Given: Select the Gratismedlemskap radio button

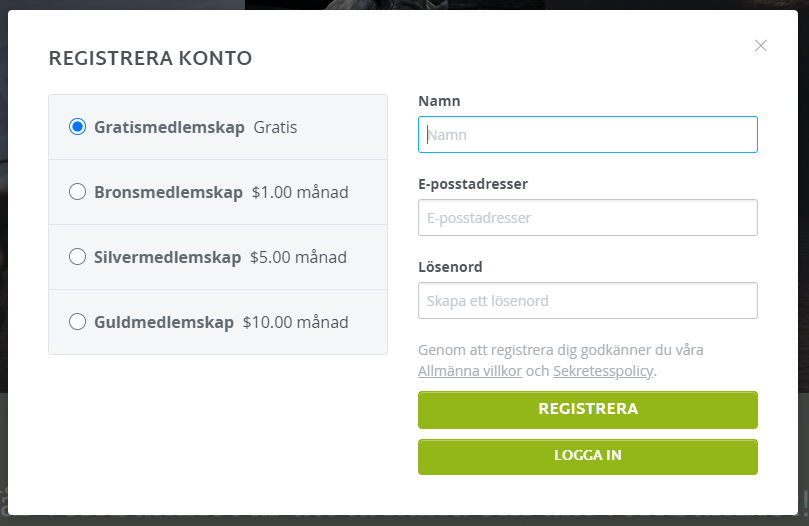Looking at the screenshot, I should [77, 126].
